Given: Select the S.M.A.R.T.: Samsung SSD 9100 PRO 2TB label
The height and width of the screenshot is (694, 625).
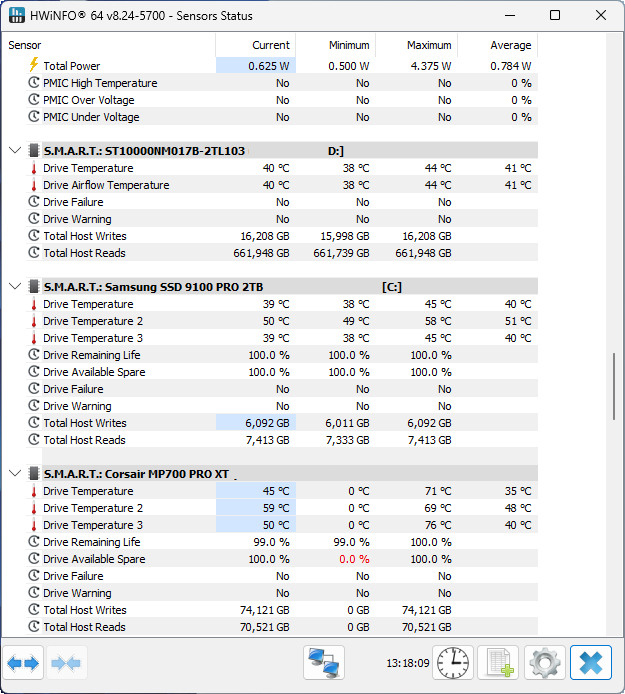Looking at the screenshot, I should click(x=153, y=287).
